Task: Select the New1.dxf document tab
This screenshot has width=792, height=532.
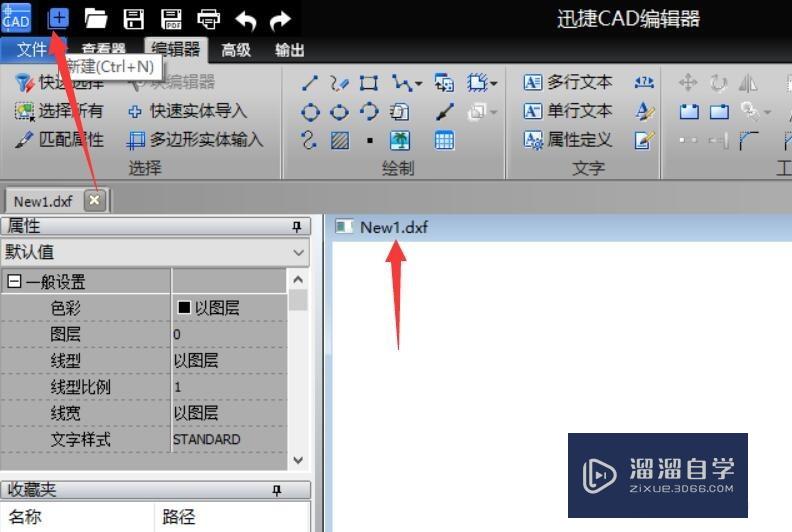Action: [x=43, y=202]
